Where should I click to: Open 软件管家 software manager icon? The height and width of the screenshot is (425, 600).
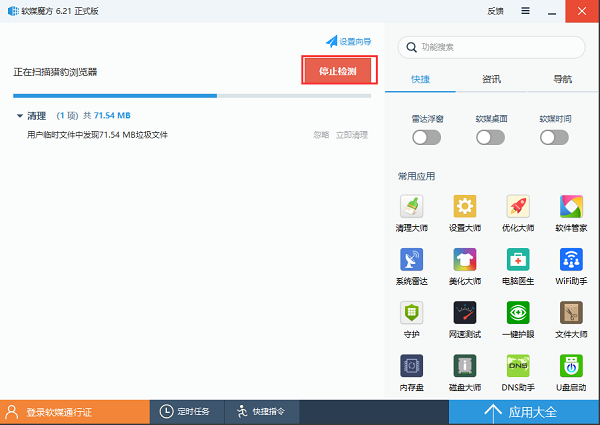pos(571,207)
